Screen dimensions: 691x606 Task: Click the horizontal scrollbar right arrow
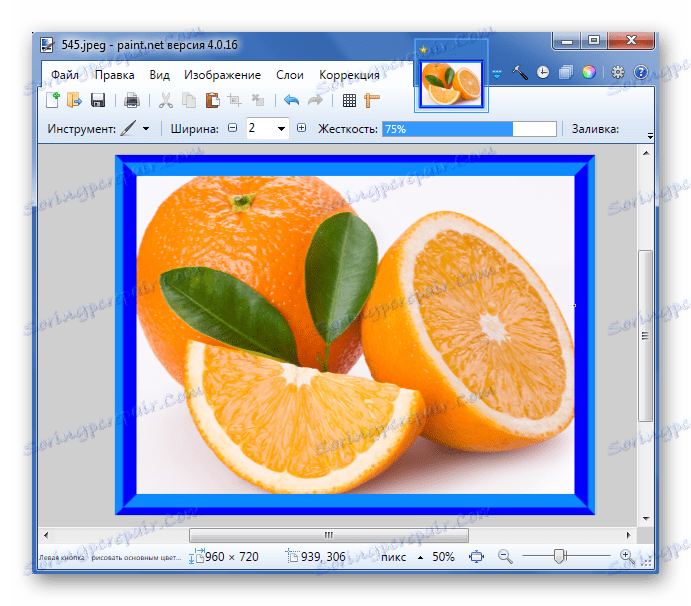pos(628,535)
